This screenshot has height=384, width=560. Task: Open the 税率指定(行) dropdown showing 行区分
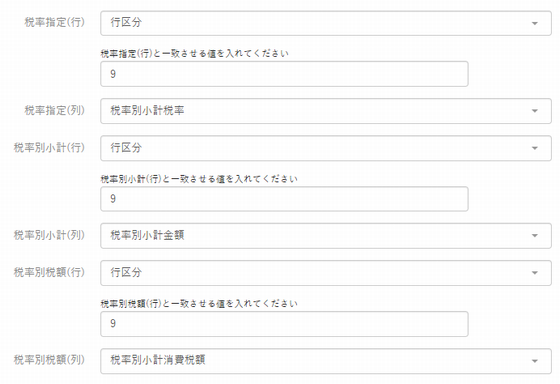point(326,23)
